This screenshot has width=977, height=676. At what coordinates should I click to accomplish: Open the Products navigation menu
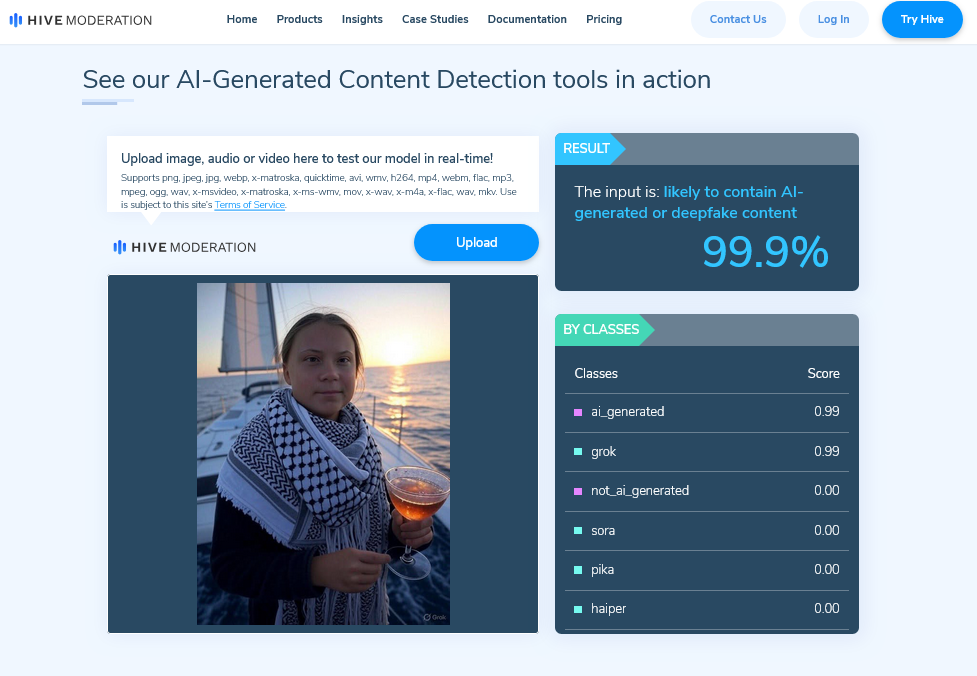tap(299, 19)
